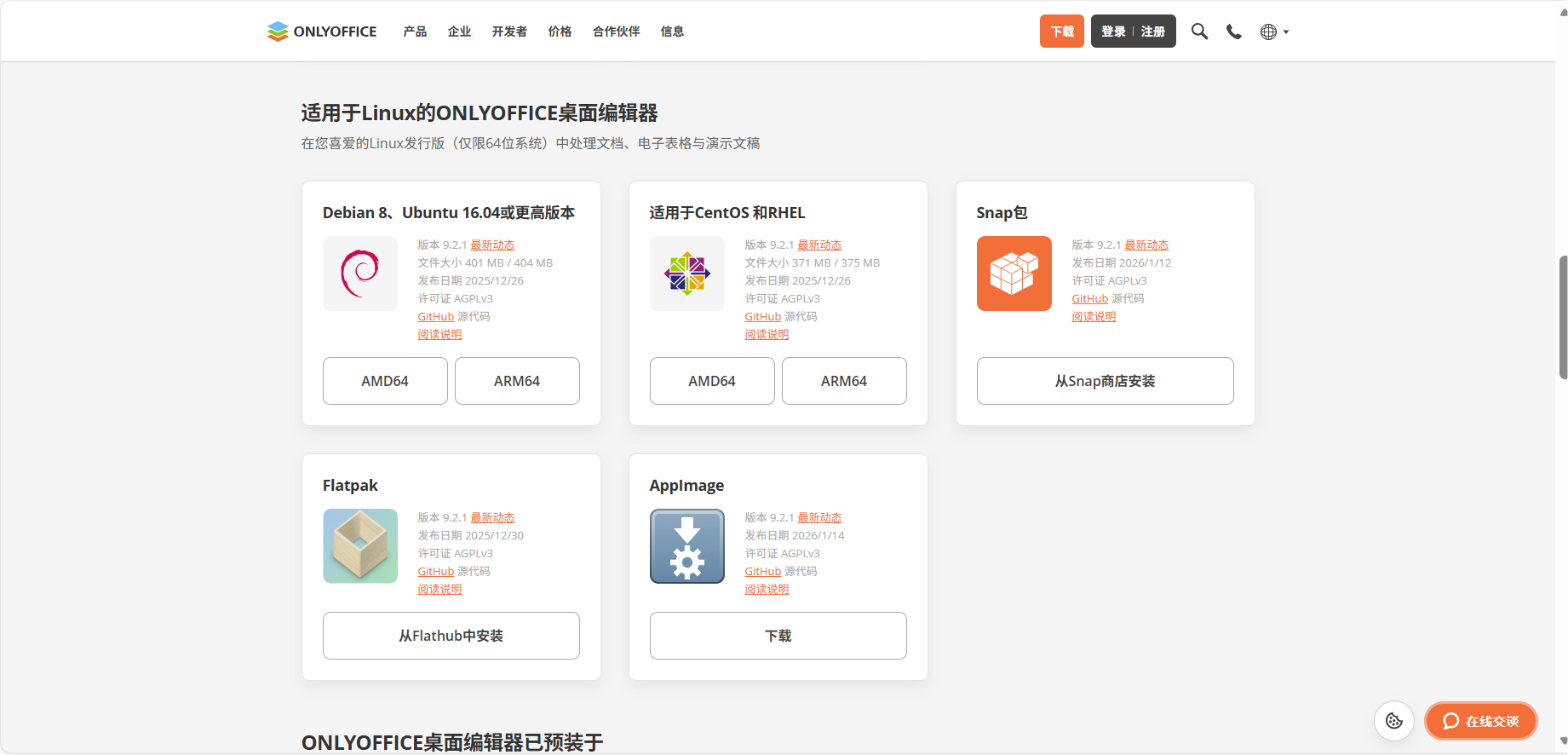Open the globe language selector
Viewport: 1568px width, 755px height.
tap(1274, 32)
